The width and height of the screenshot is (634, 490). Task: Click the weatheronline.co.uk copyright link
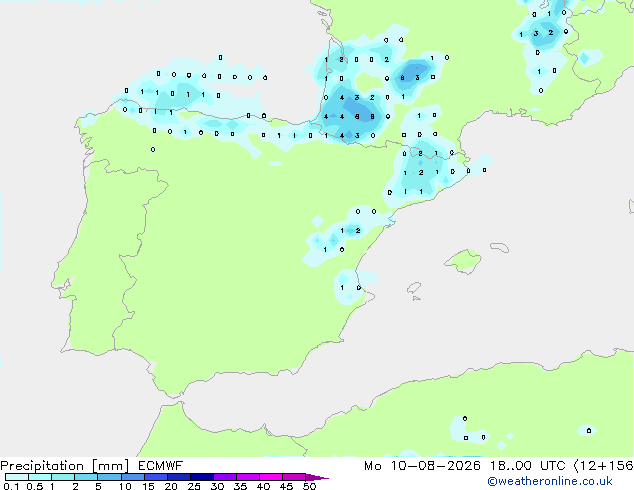coord(550,481)
